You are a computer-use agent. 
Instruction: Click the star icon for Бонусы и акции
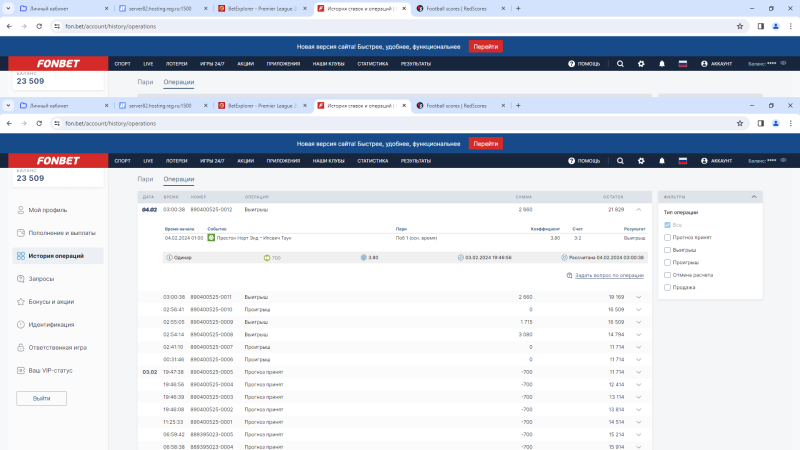point(21,301)
